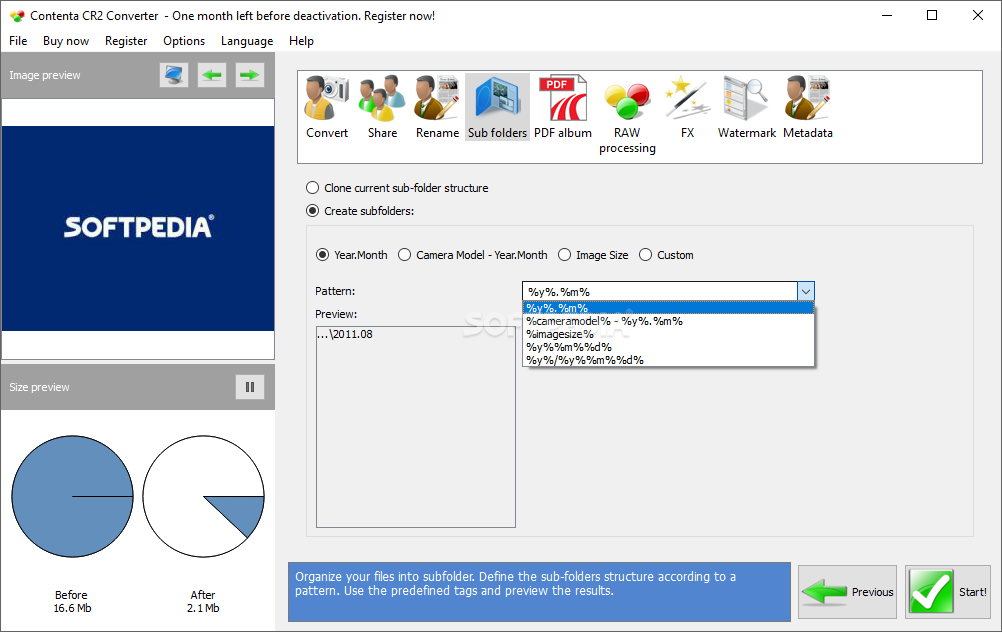Viewport: 1002px width, 632px height.
Task: Open the Metadata step icon
Action: tap(808, 107)
